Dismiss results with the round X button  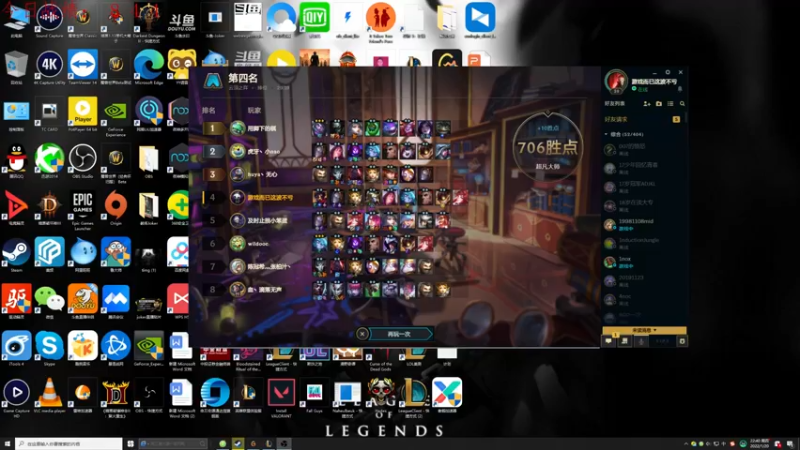(362, 334)
